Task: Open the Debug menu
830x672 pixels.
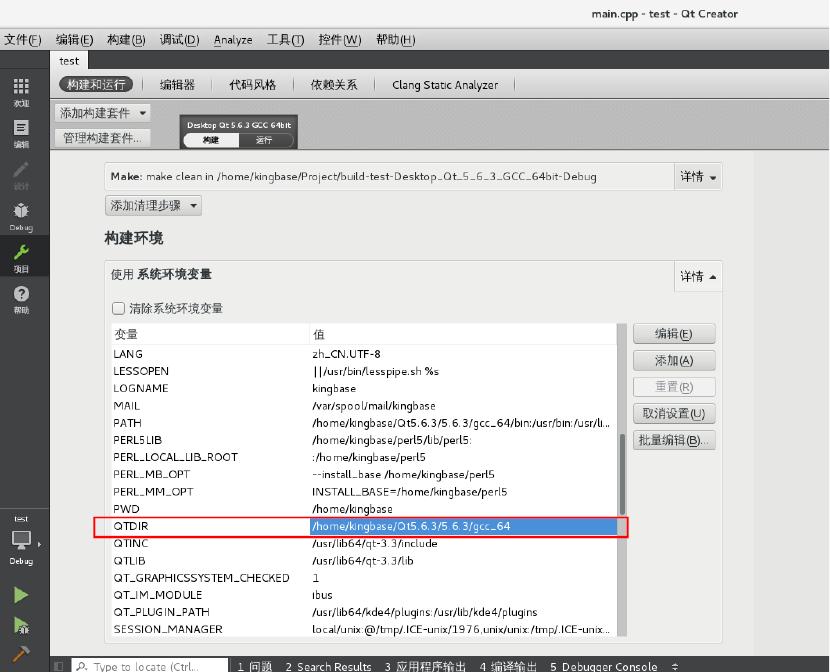Action: 179,40
